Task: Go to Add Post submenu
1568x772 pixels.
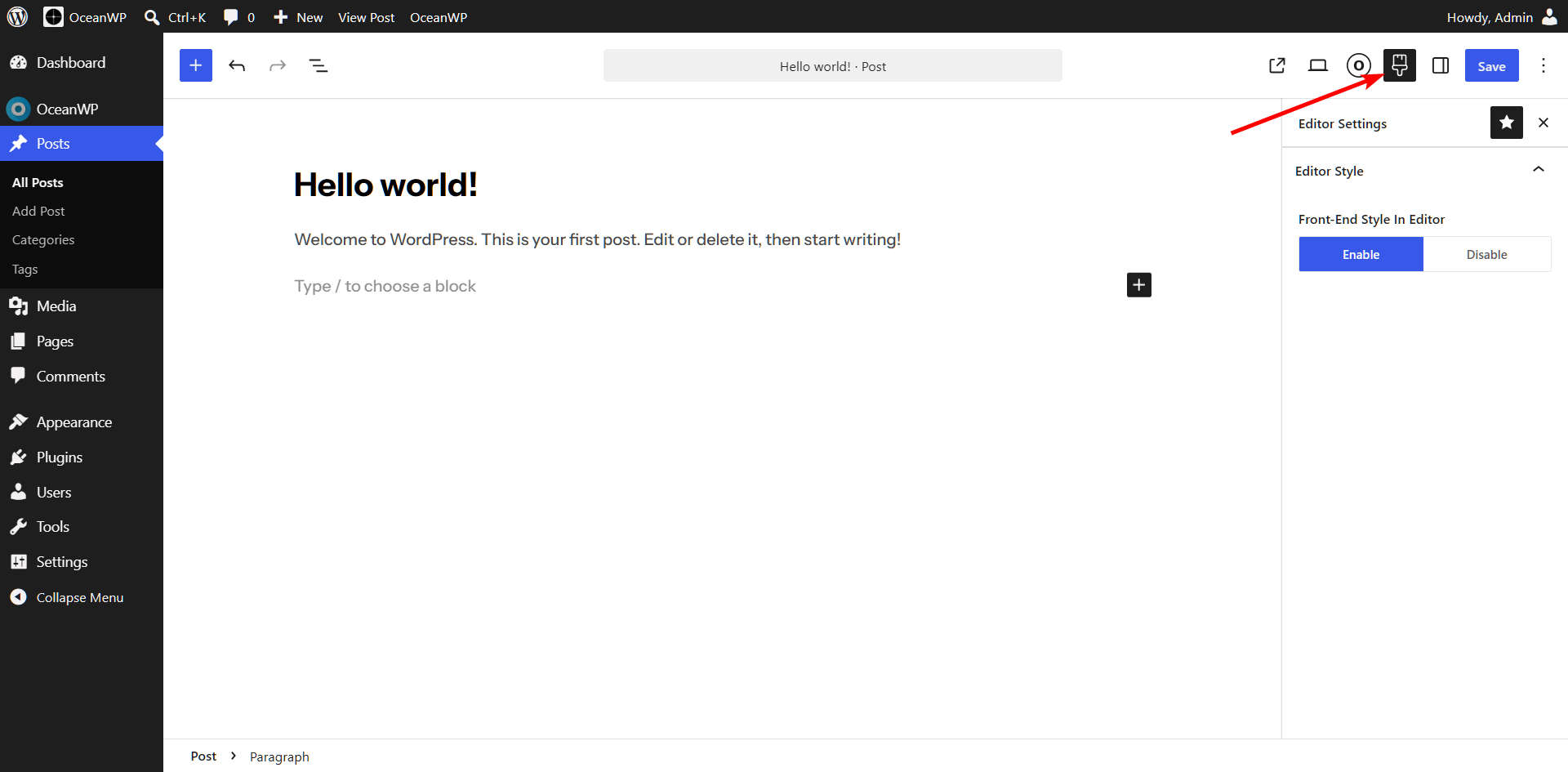Action: pos(38,211)
